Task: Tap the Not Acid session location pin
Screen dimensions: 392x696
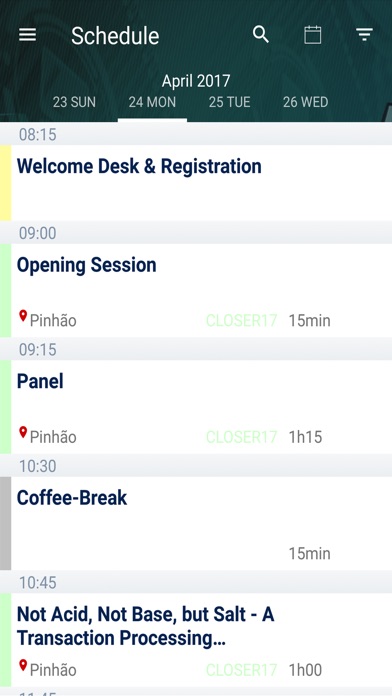Action: (x=23, y=665)
